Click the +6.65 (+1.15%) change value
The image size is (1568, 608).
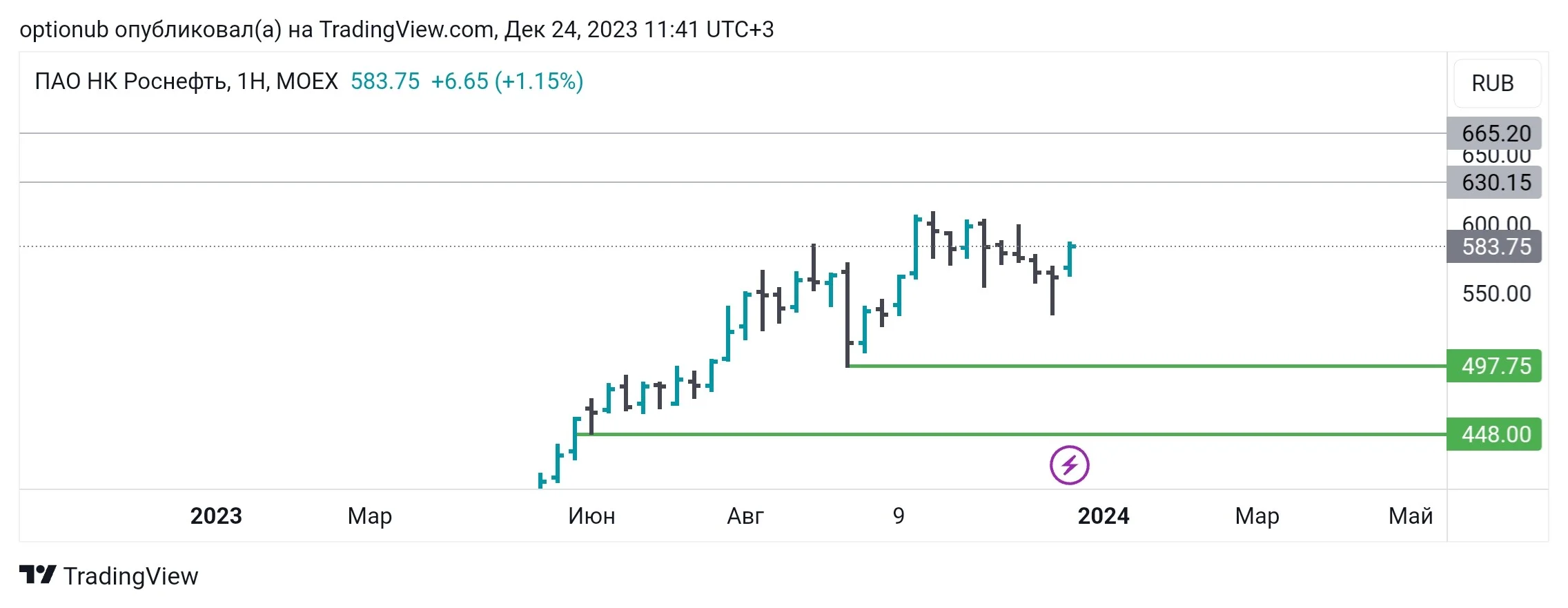[x=507, y=81]
